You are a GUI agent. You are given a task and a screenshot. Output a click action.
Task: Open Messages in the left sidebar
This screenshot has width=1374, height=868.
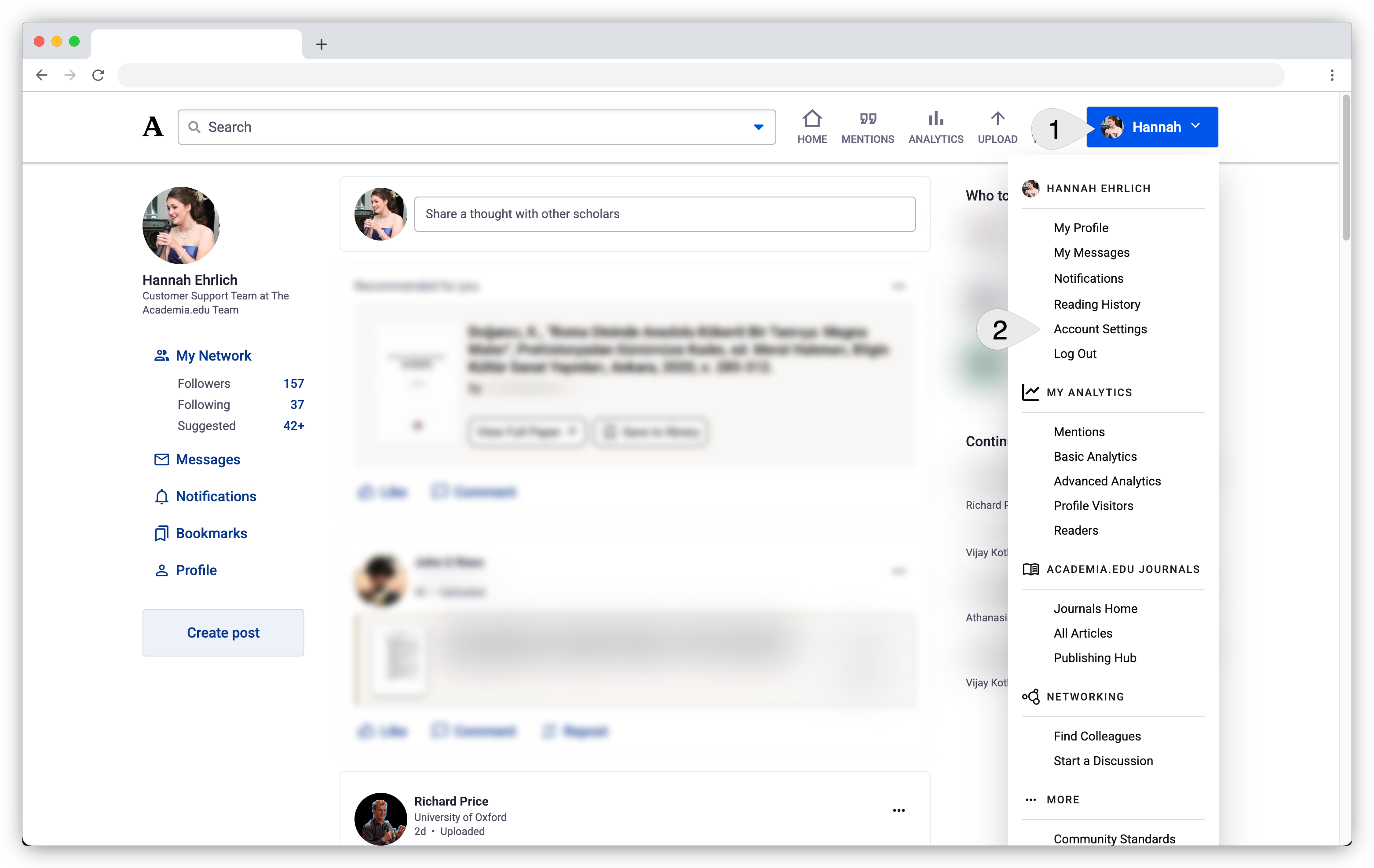pyautogui.click(x=208, y=459)
